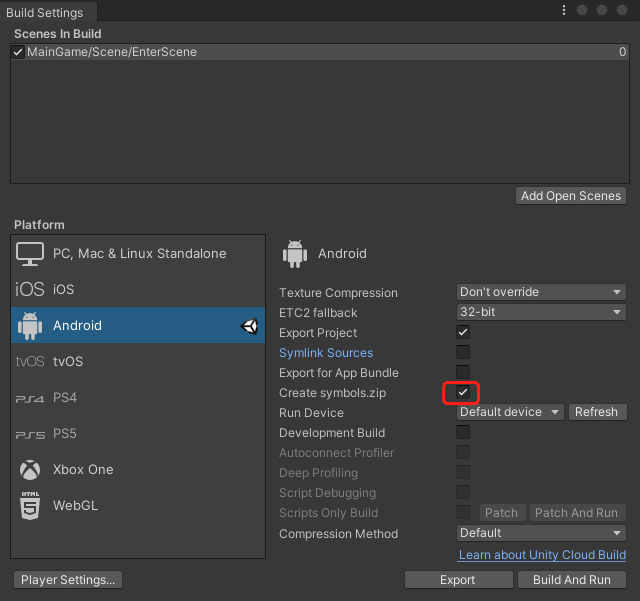Screen dimensions: 640x601
Task: Click Build And Run button
Action: (x=572, y=580)
